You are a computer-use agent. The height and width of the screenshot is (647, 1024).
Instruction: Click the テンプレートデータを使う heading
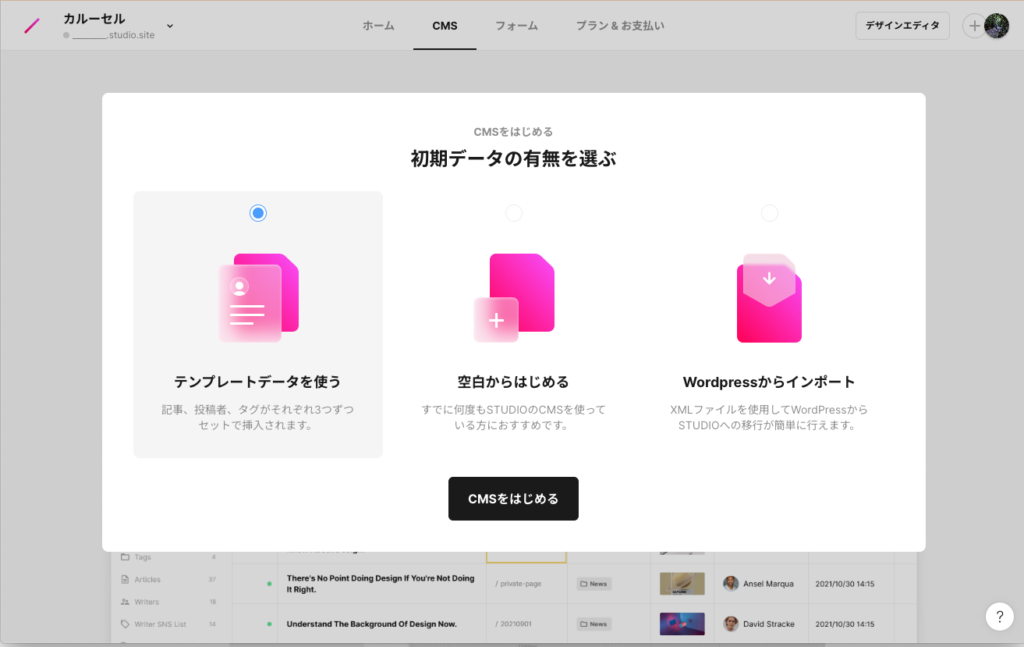tap(258, 382)
